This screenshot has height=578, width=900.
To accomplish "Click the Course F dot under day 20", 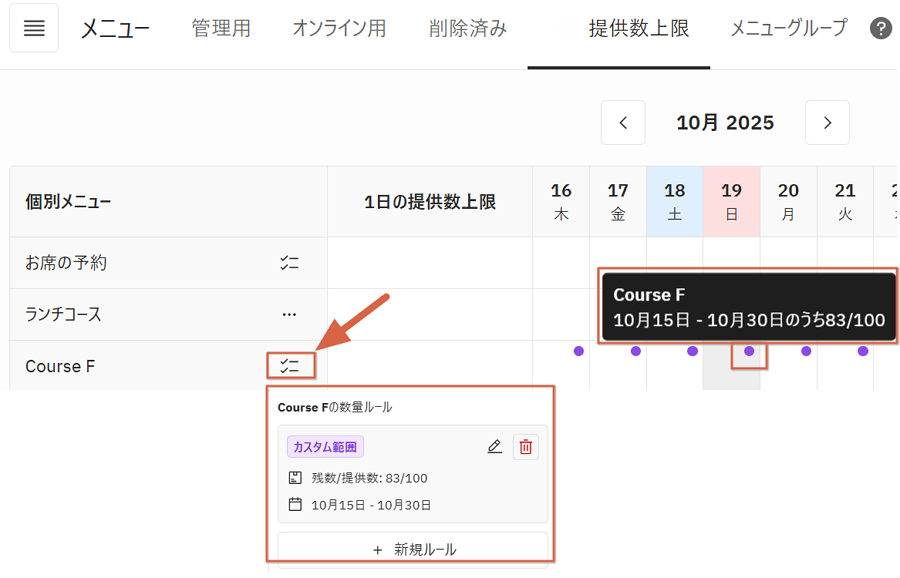I will 806,351.
